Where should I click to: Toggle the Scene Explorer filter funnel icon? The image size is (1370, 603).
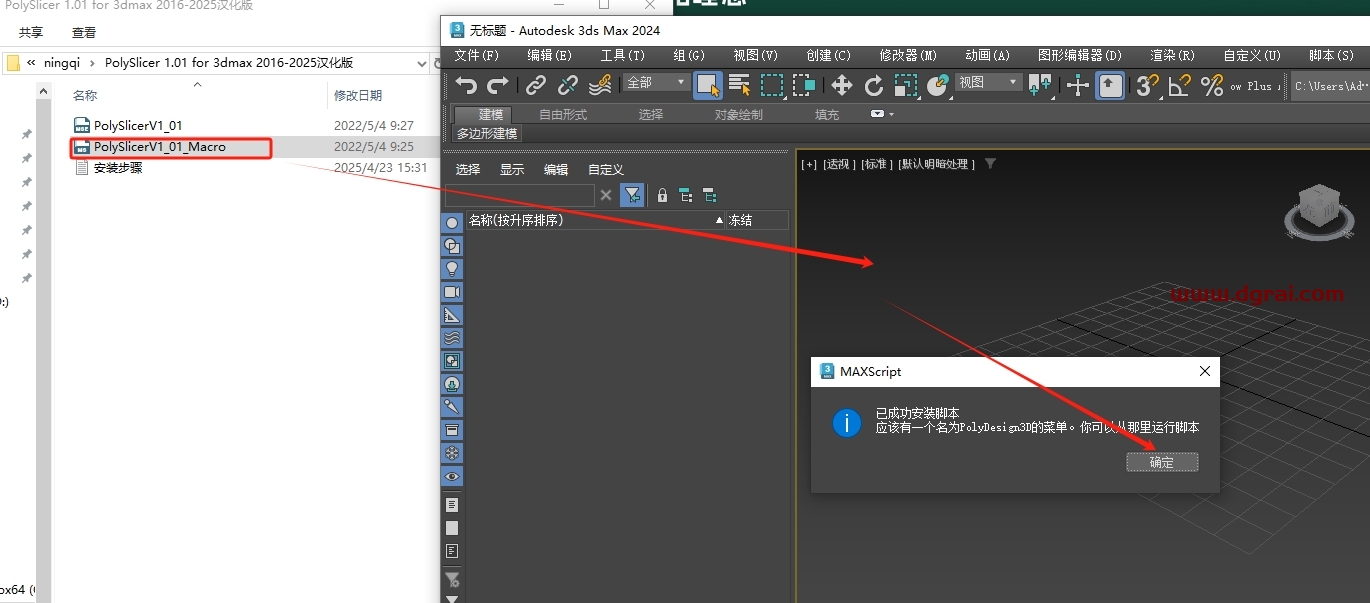pyautogui.click(x=632, y=195)
